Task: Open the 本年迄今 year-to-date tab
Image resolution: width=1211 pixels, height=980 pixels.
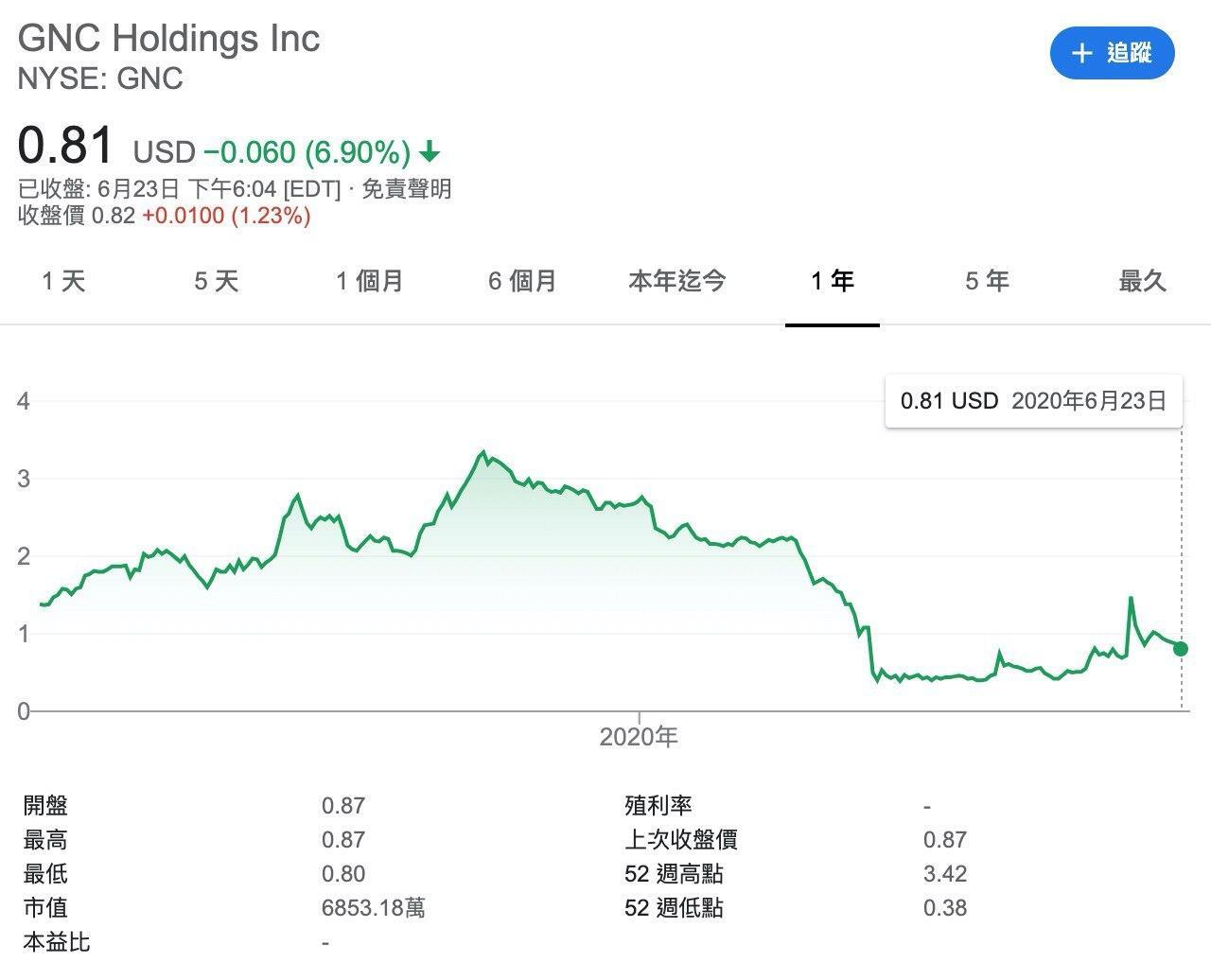Action: pos(677,281)
